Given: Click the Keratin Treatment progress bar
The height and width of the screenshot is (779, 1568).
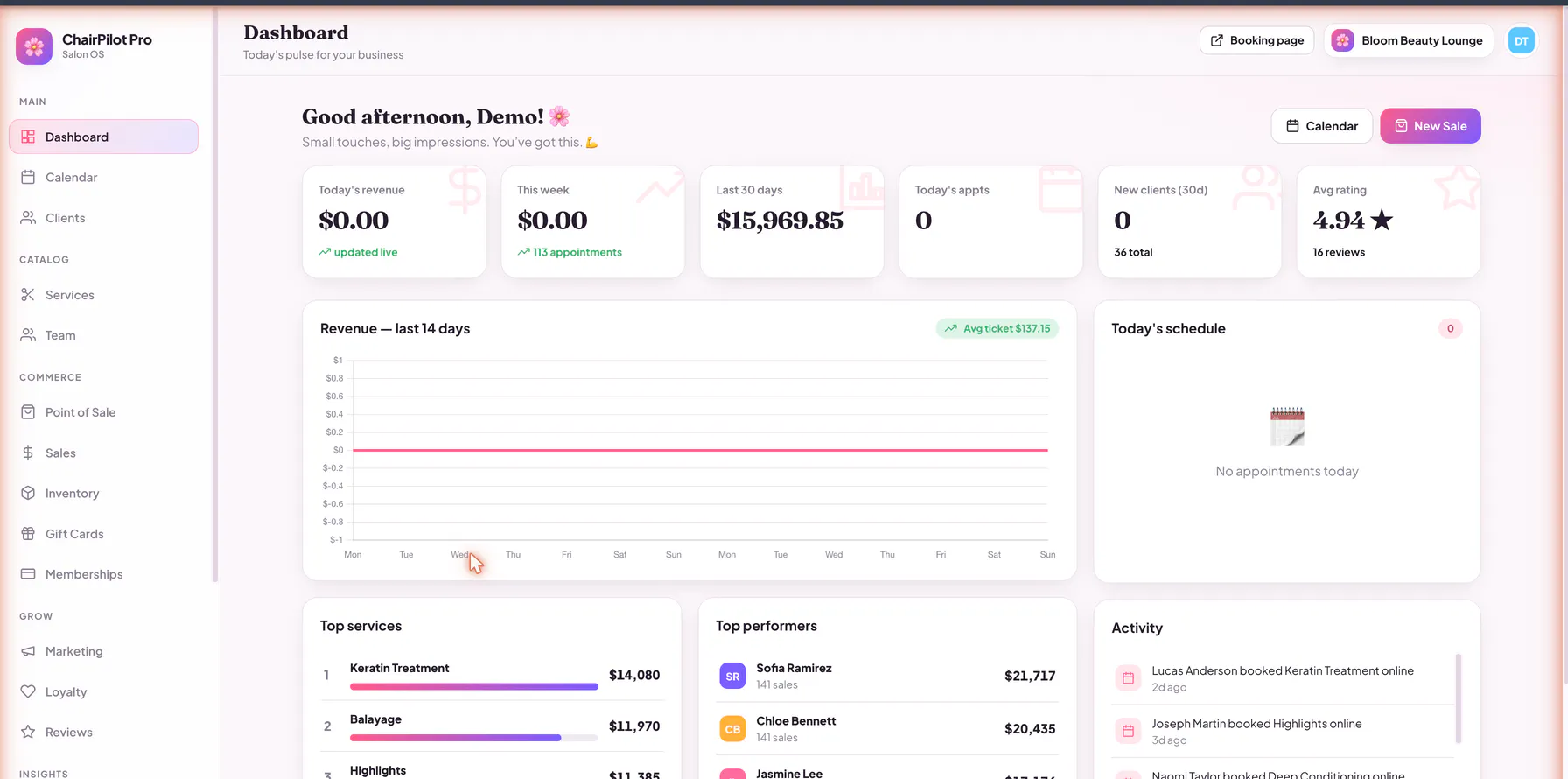Looking at the screenshot, I should click(x=474, y=687).
